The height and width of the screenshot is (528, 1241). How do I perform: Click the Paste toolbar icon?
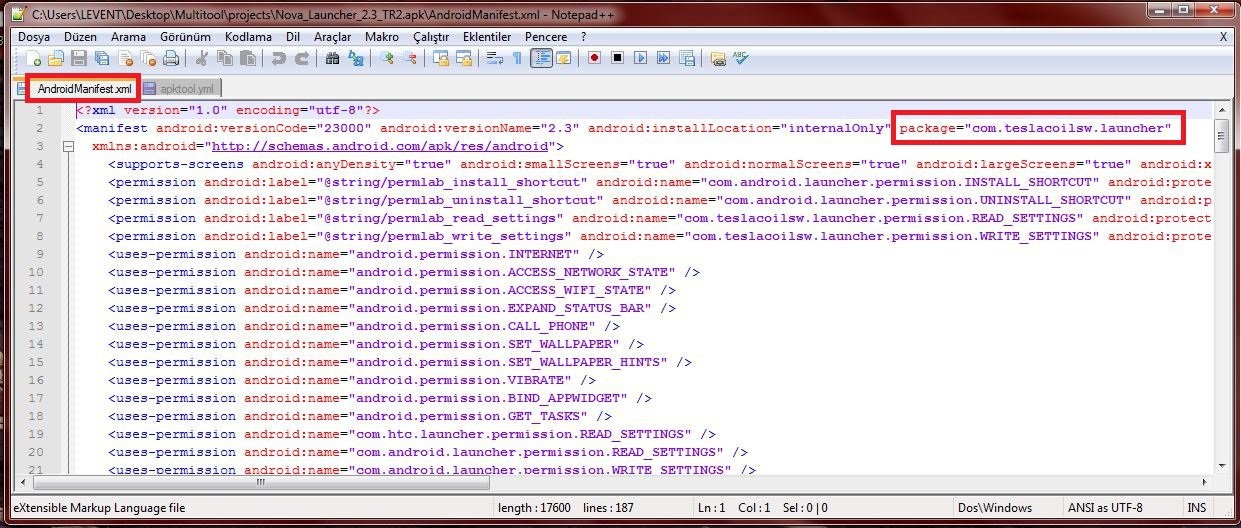tap(248, 59)
